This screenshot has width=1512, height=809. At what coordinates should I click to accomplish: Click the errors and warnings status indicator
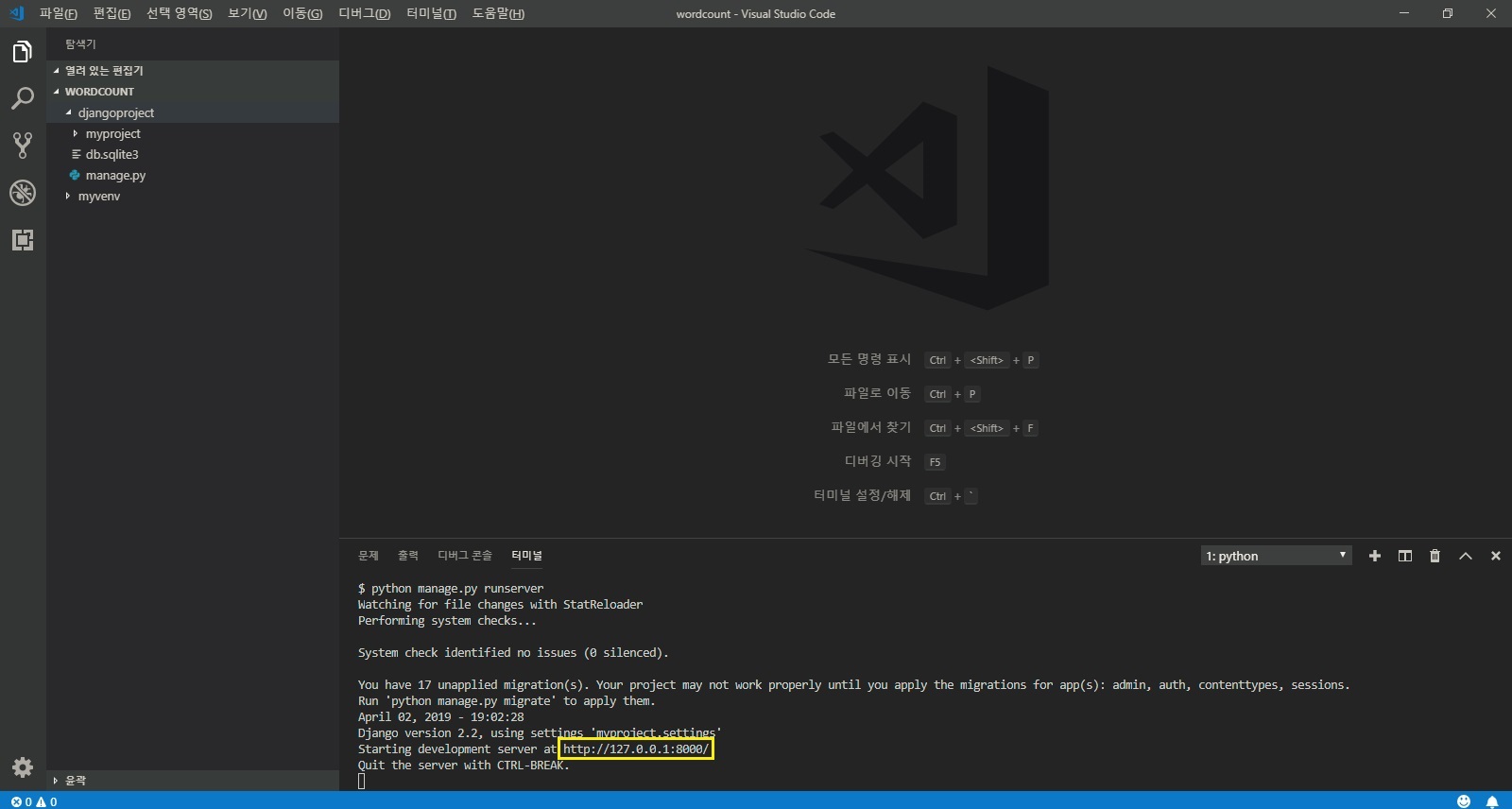tap(34, 801)
